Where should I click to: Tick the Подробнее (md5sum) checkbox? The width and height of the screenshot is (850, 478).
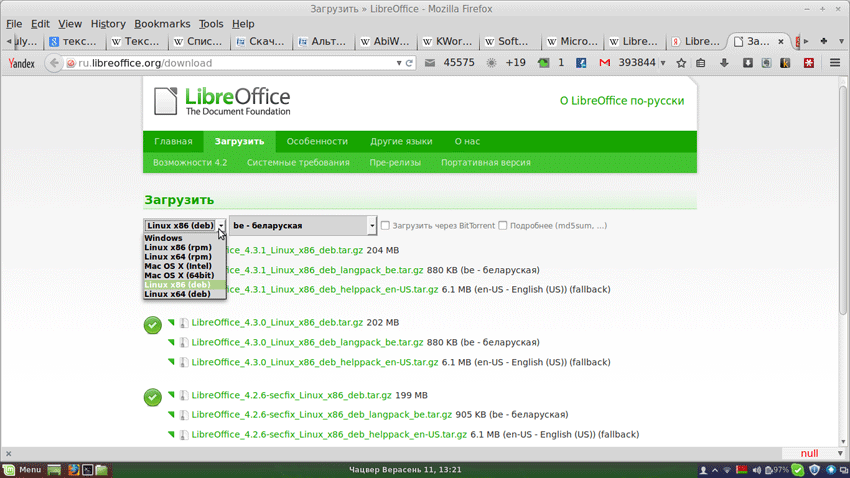point(503,226)
